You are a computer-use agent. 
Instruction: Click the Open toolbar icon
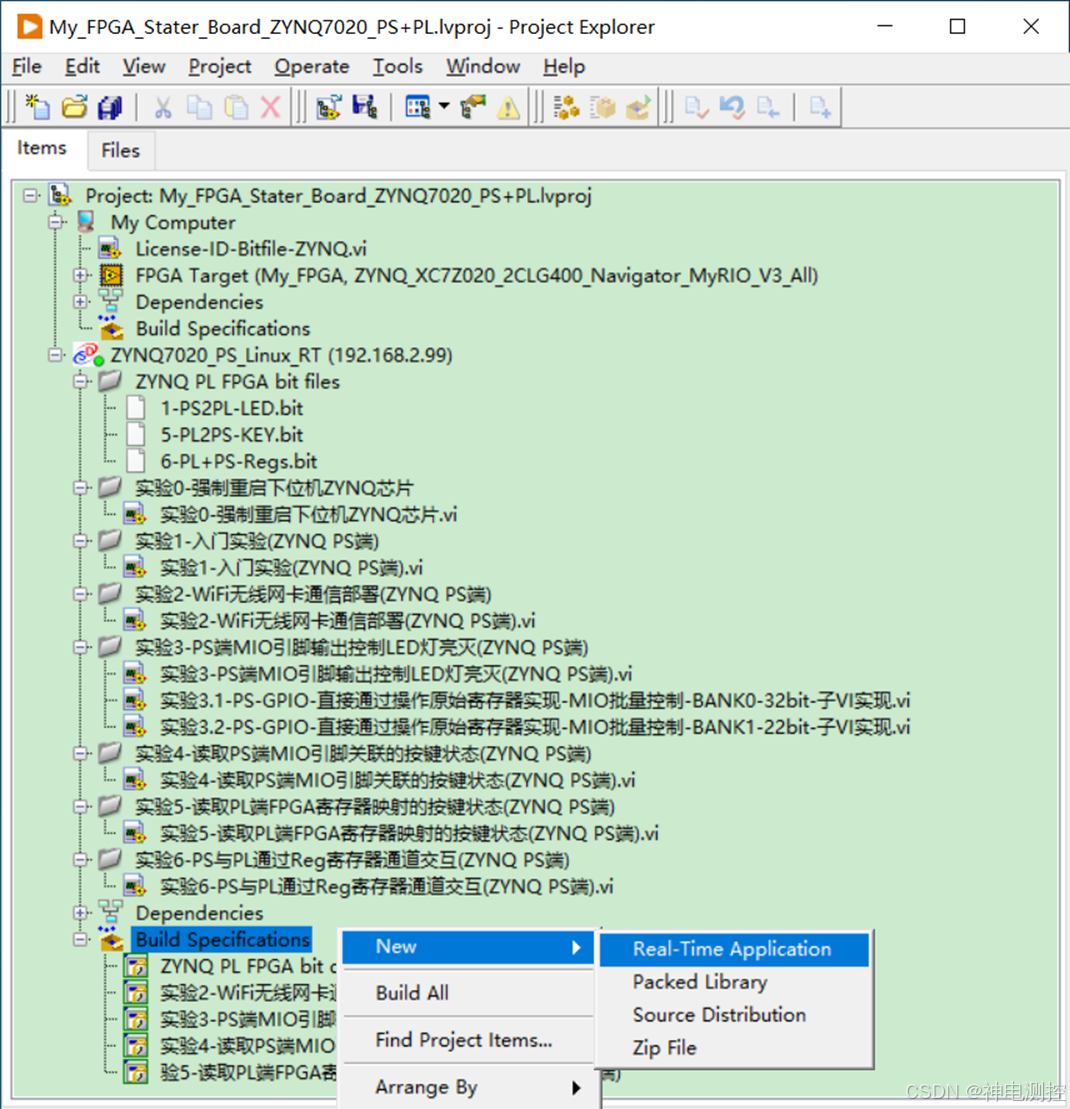[x=74, y=108]
